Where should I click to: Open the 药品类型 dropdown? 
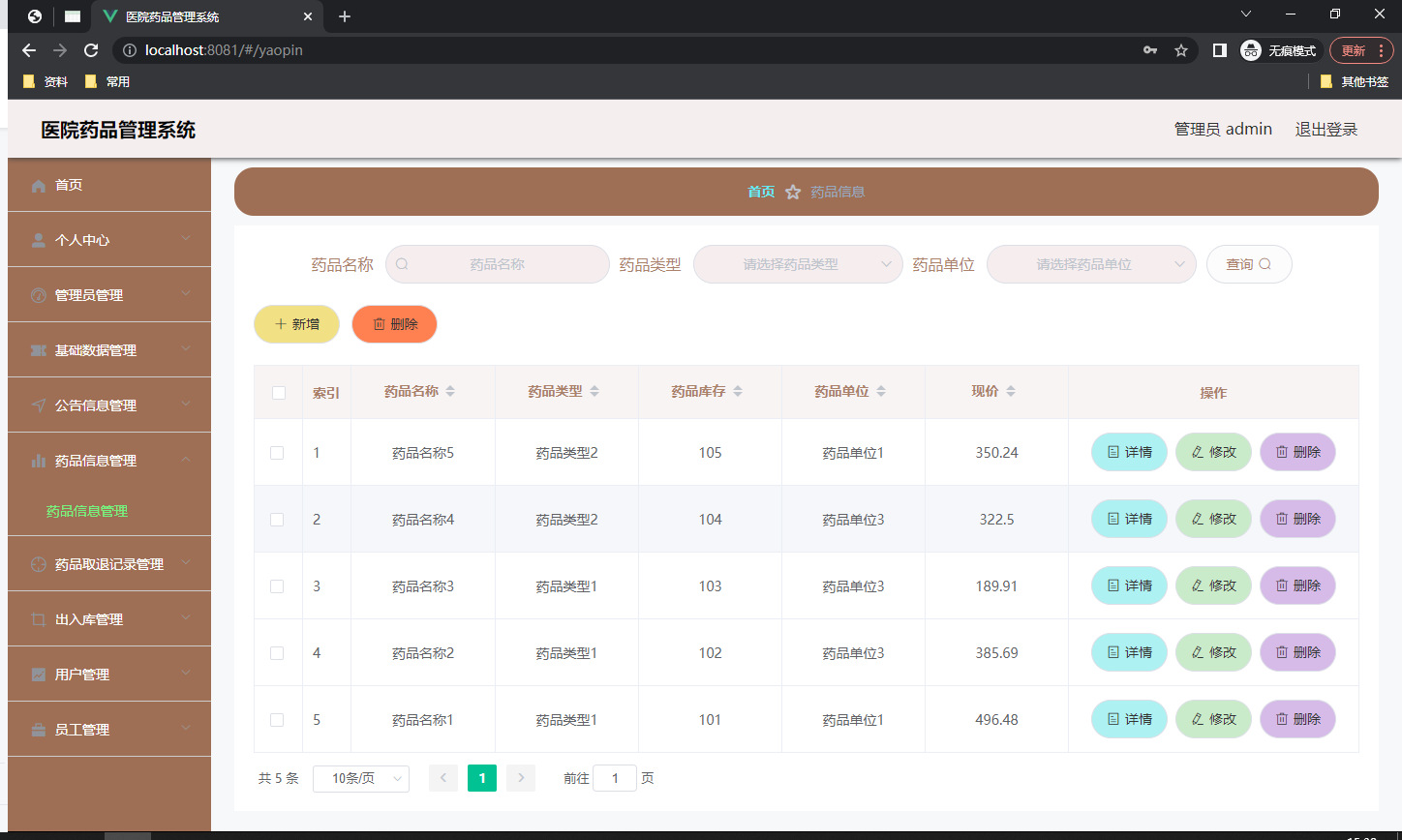(798, 263)
